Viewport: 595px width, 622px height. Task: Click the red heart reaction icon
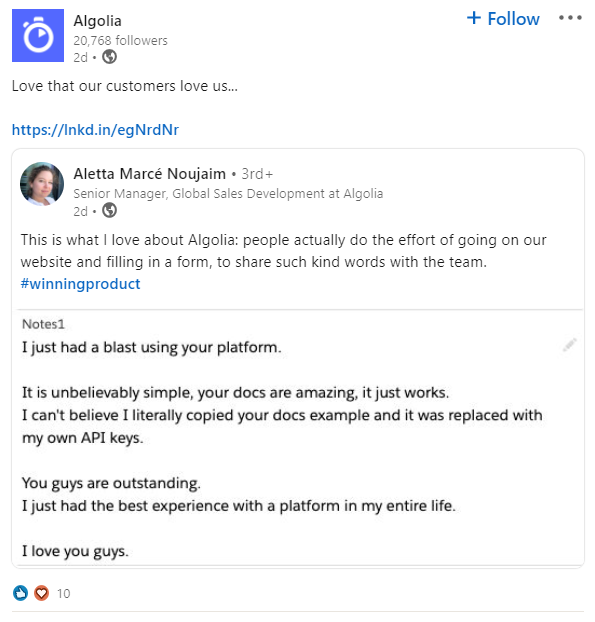point(41,593)
